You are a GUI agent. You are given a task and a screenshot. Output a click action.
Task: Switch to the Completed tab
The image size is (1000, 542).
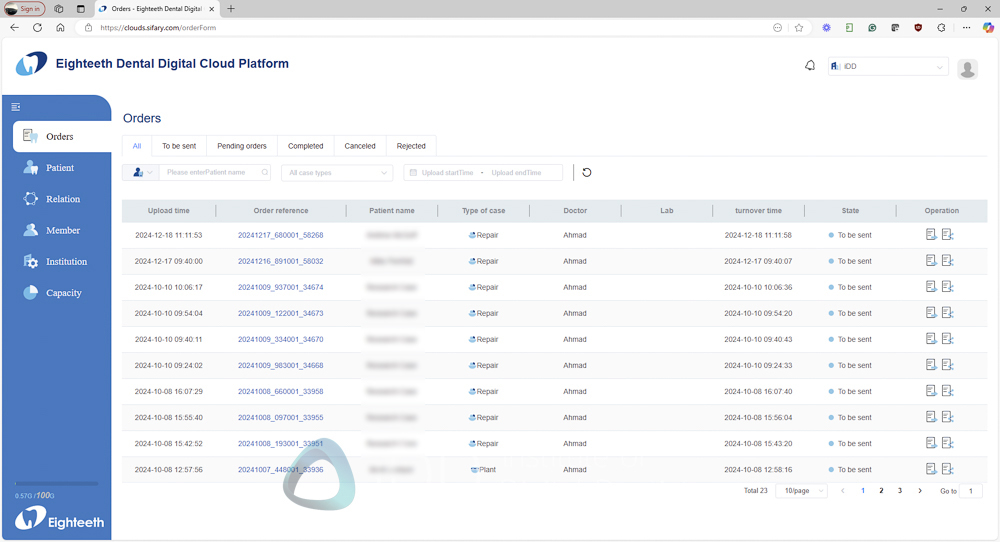(306, 146)
